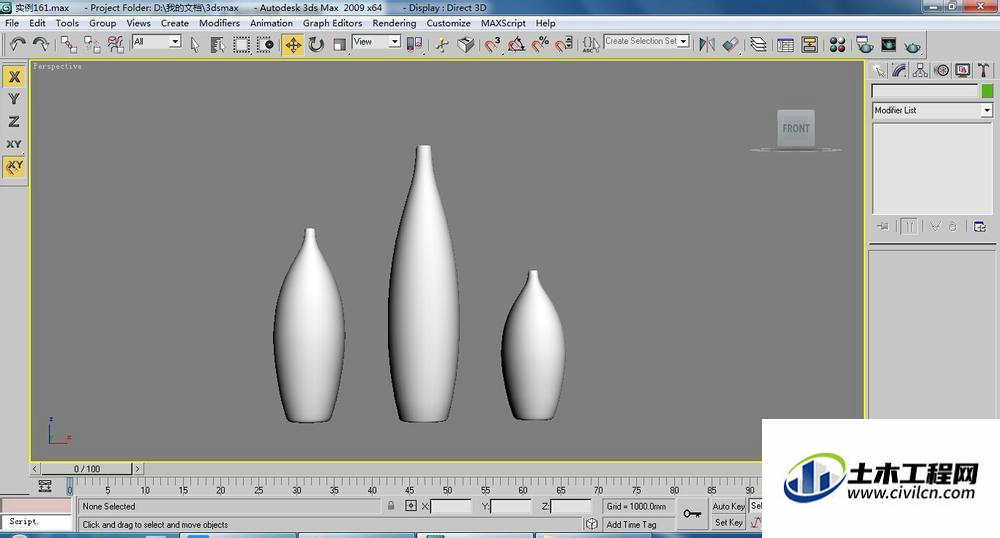
Task: Toggle the Angle Snap magnet
Action: 516,45
